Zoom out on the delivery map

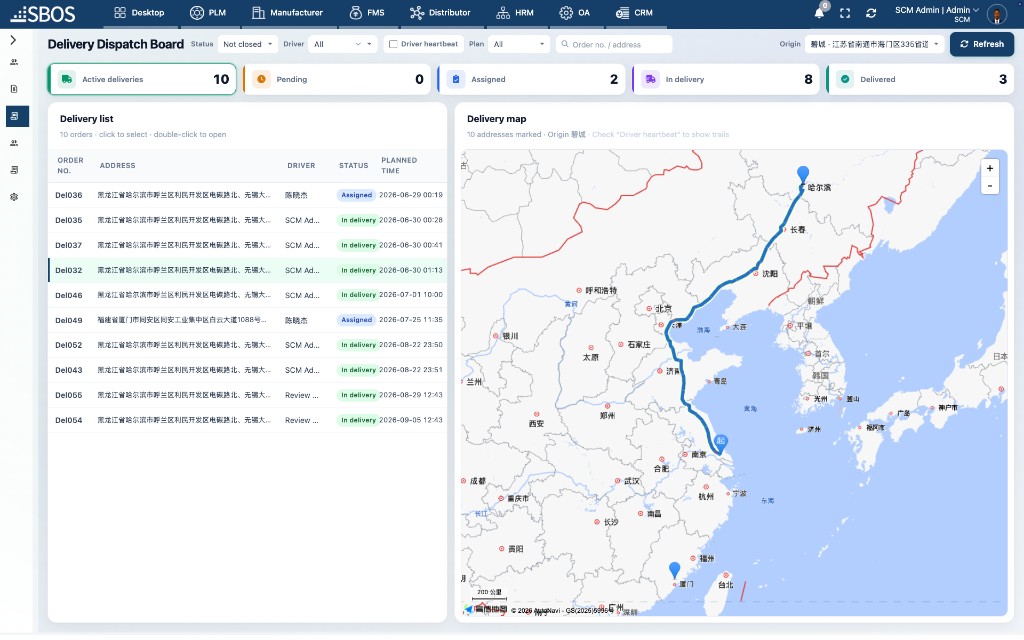pyautogui.click(x=990, y=186)
